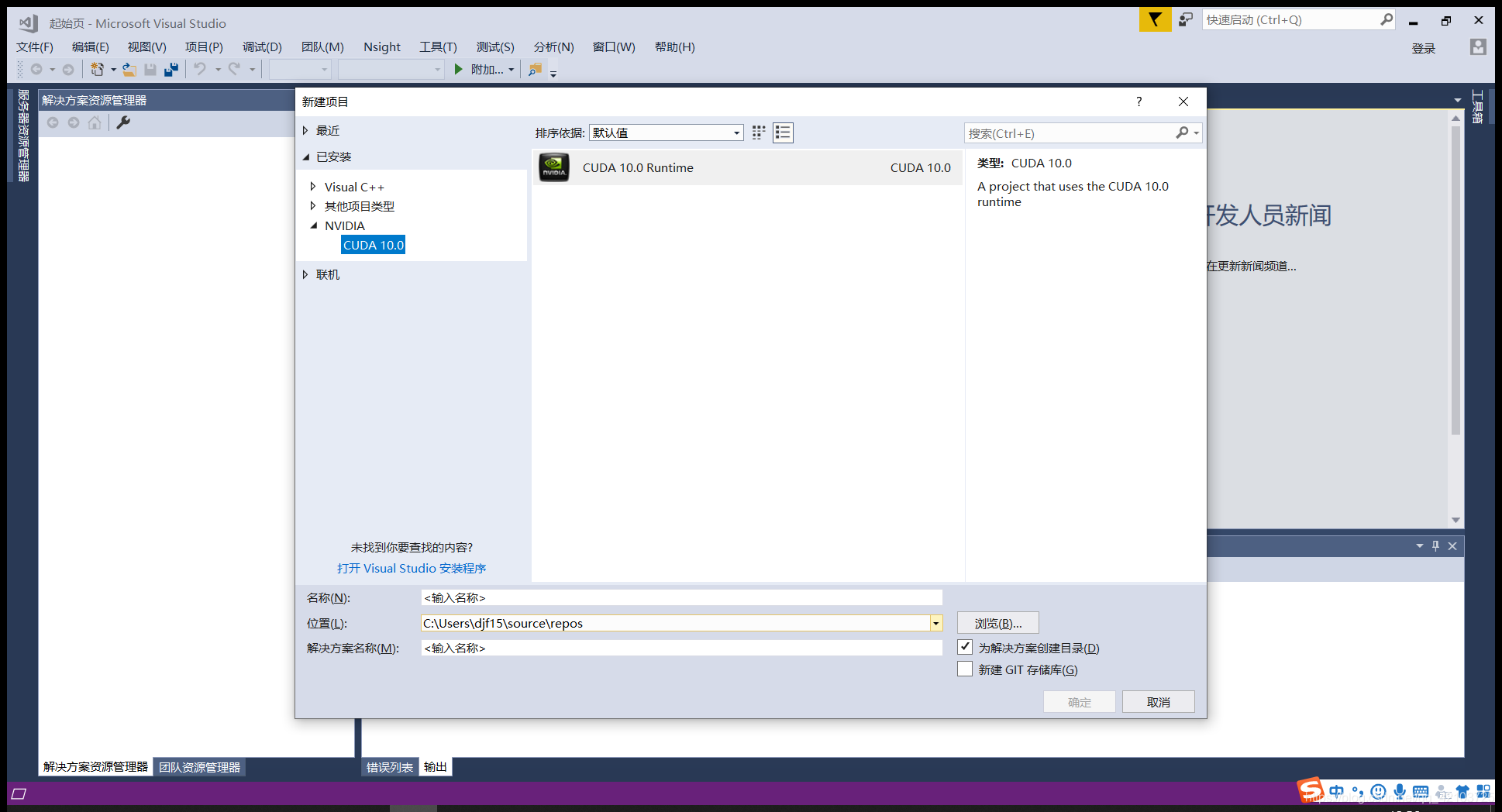Pin the output panel with pushpin icon
Viewport: 1502px width, 812px height.
click(x=1435, y=546)
